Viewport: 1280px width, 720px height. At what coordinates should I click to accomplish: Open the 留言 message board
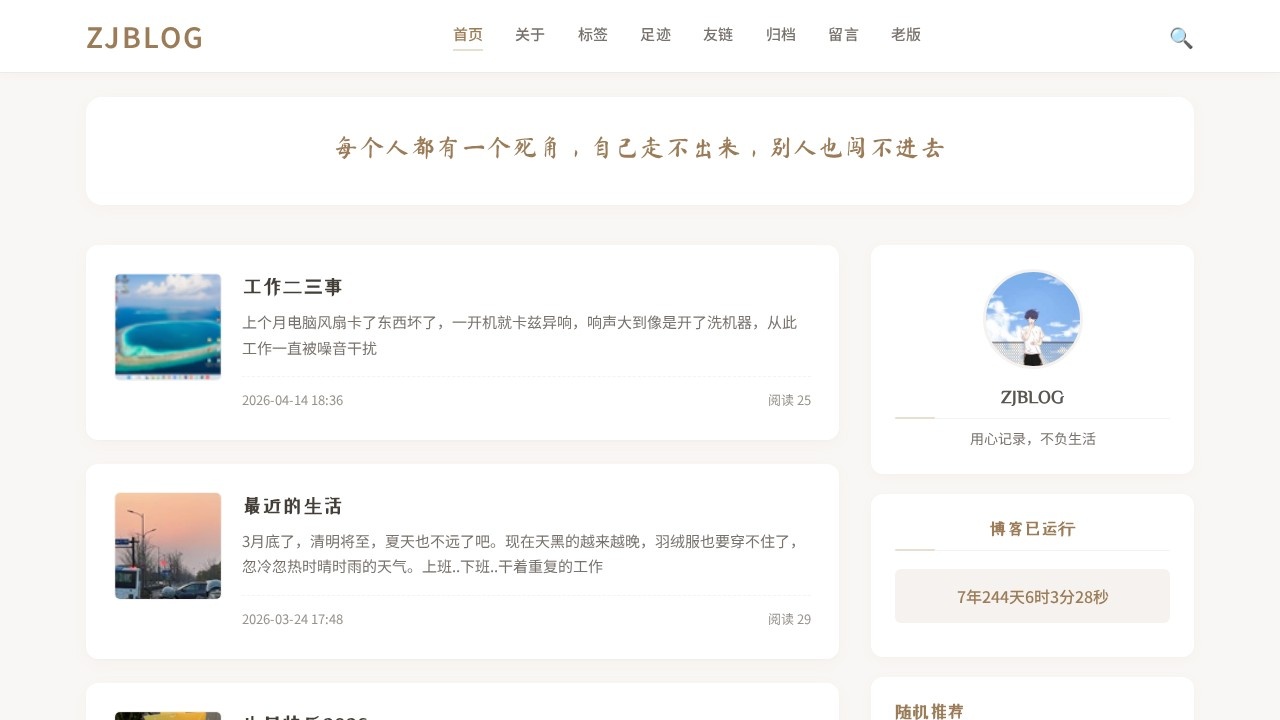pos(843,34)
